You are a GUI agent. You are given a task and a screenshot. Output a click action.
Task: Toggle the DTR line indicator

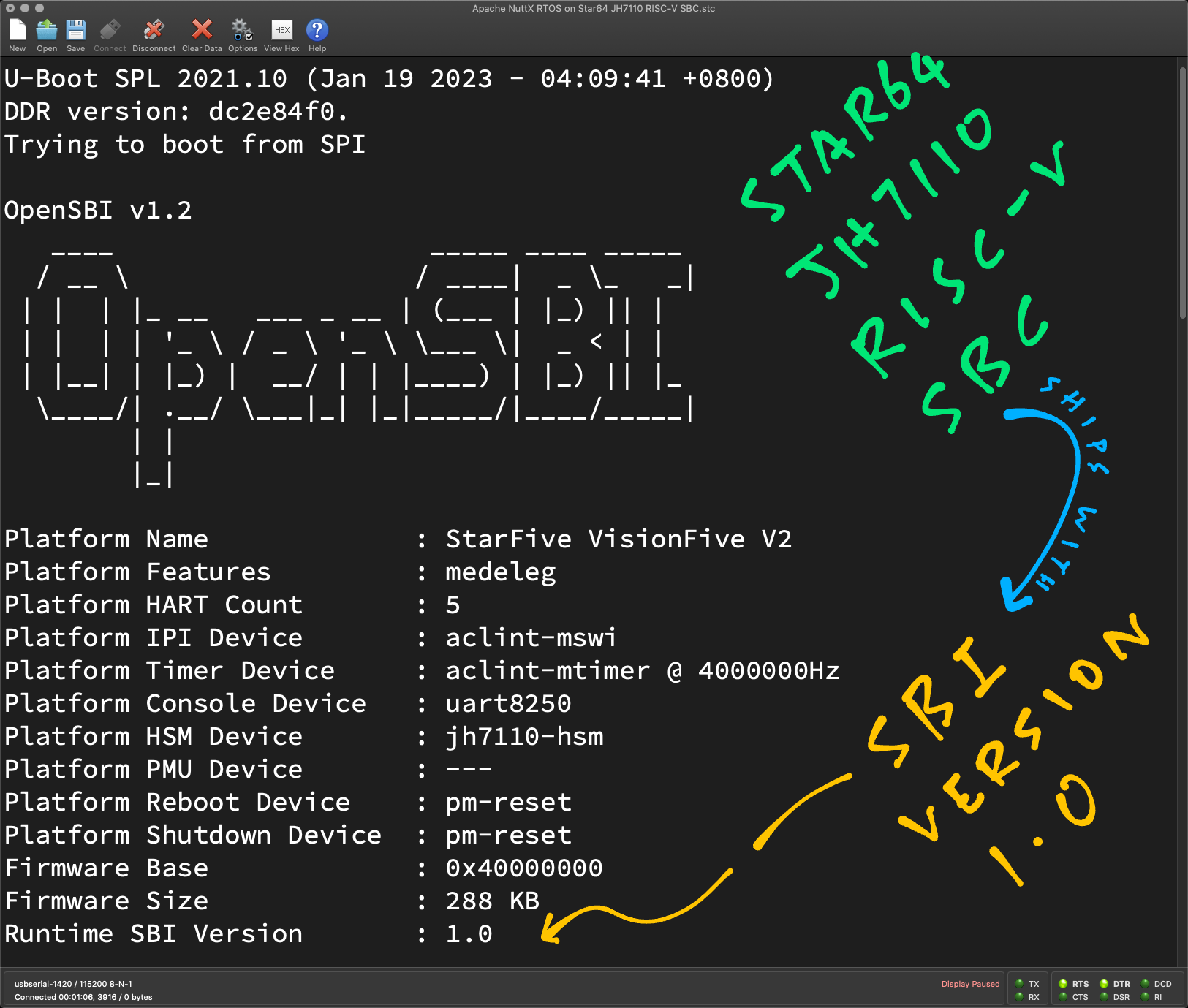point(1104,983)
